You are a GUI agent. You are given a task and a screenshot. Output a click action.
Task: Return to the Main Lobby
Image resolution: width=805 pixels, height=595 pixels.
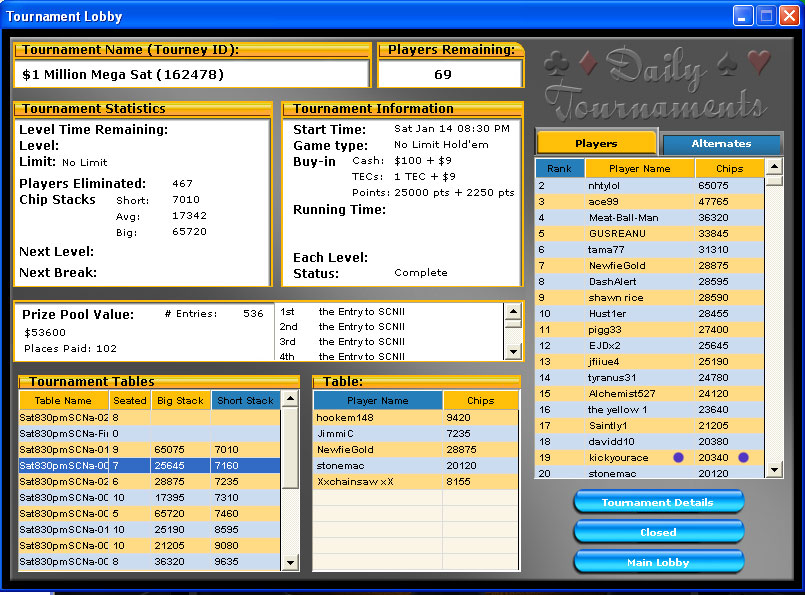point(658,562)
